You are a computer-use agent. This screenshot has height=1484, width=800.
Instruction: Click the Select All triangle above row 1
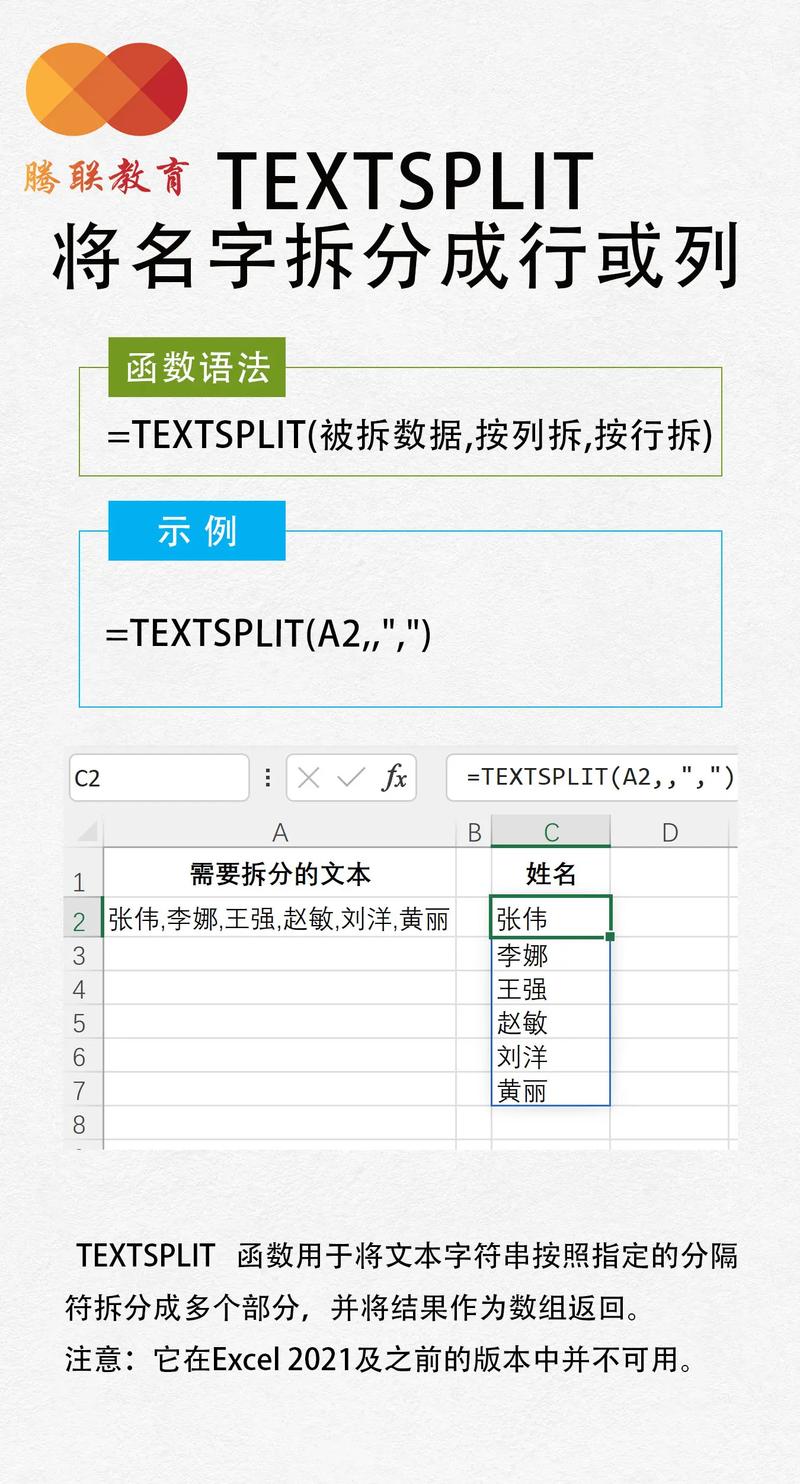[85, 831]
